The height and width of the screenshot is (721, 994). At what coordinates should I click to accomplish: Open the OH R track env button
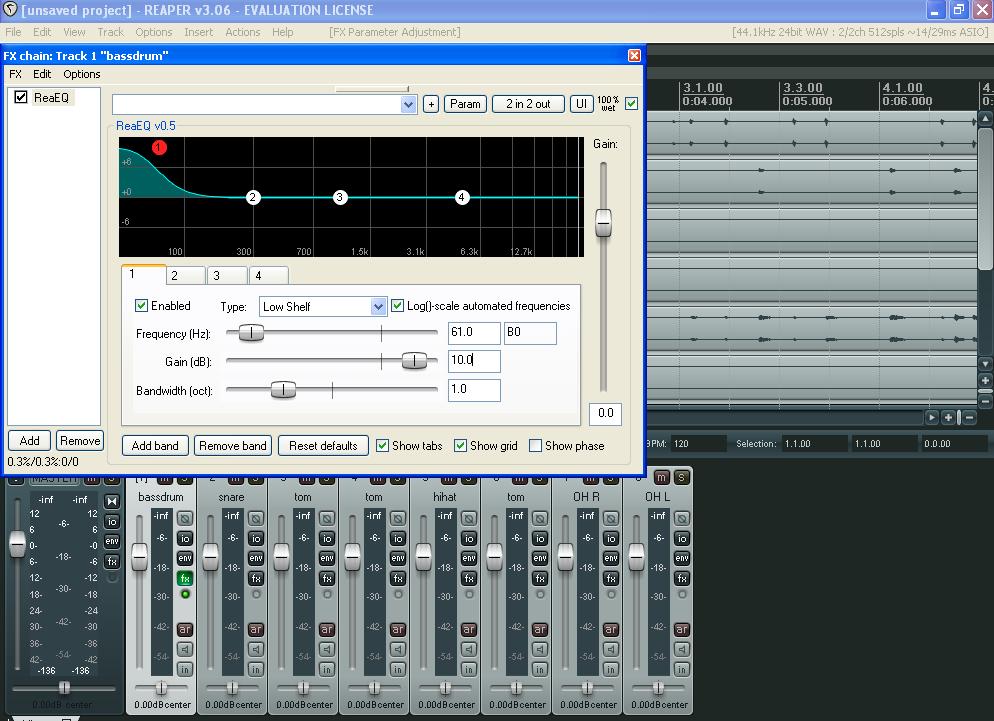coord(610,558)
